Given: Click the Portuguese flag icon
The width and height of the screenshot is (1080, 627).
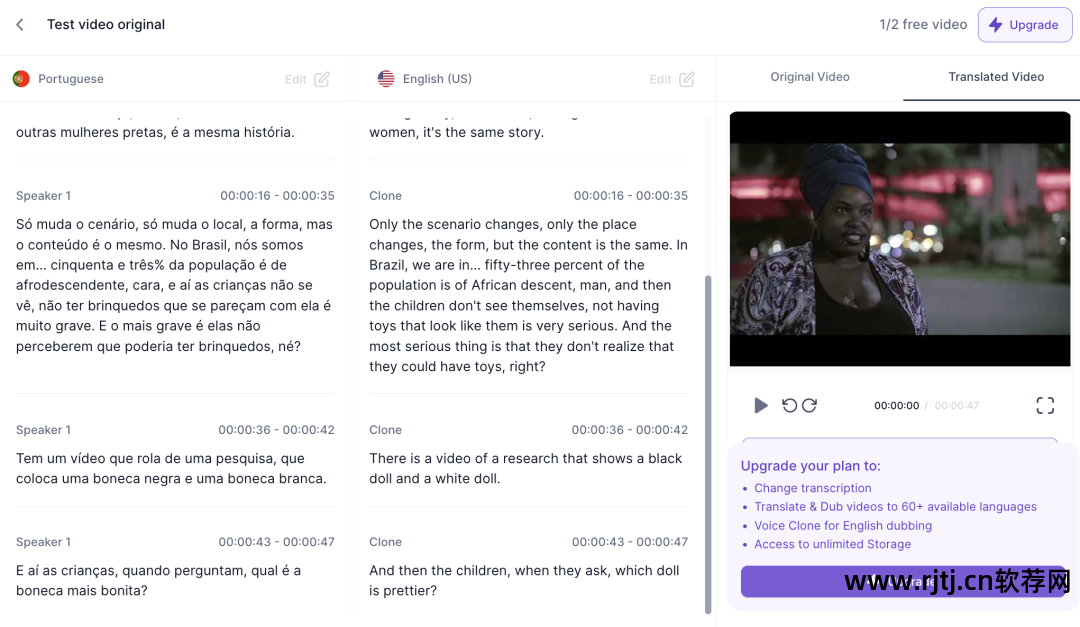Looking at the screenshot, I should pos(21,79).
